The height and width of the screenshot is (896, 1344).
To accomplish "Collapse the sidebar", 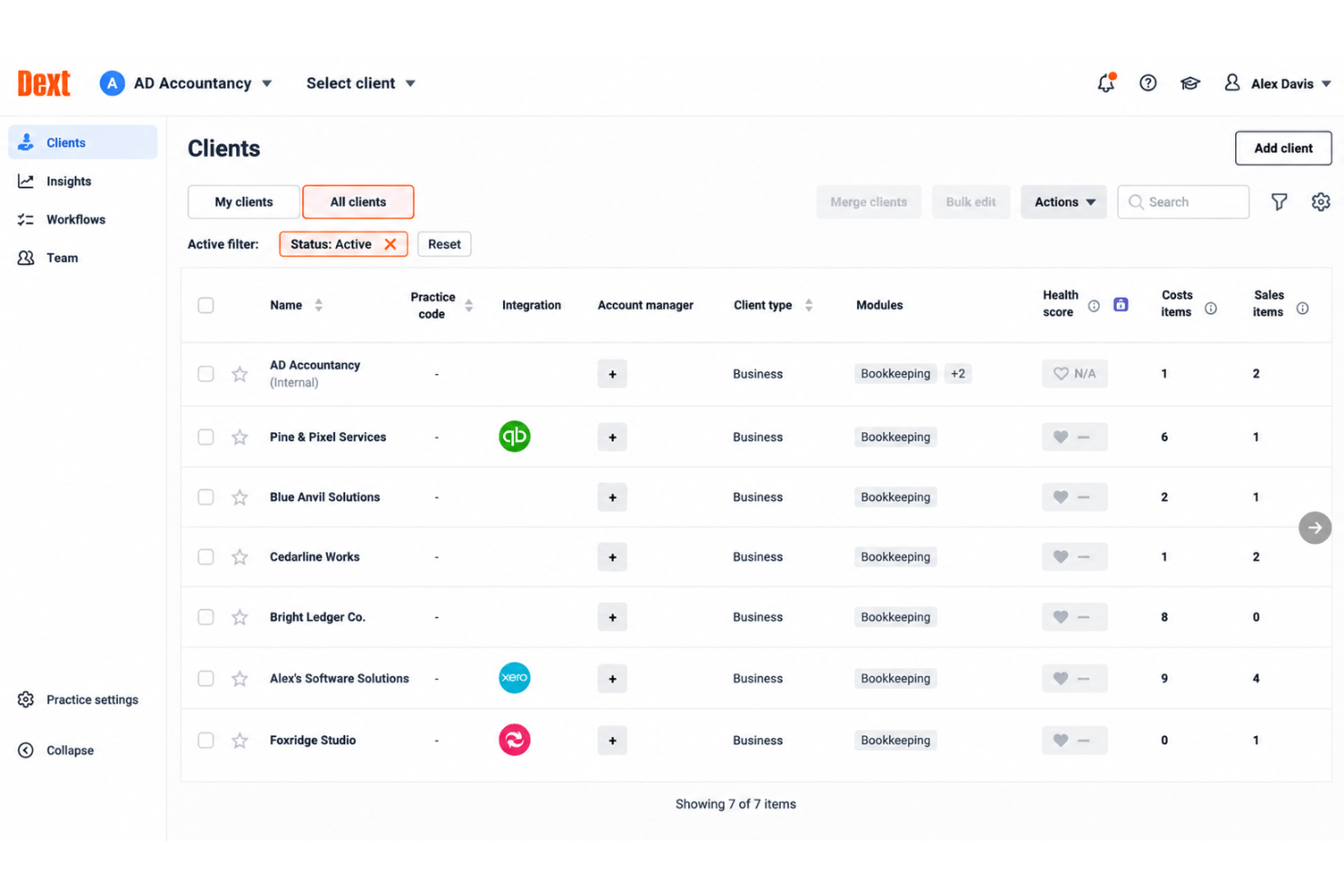I will click(56, 751).
